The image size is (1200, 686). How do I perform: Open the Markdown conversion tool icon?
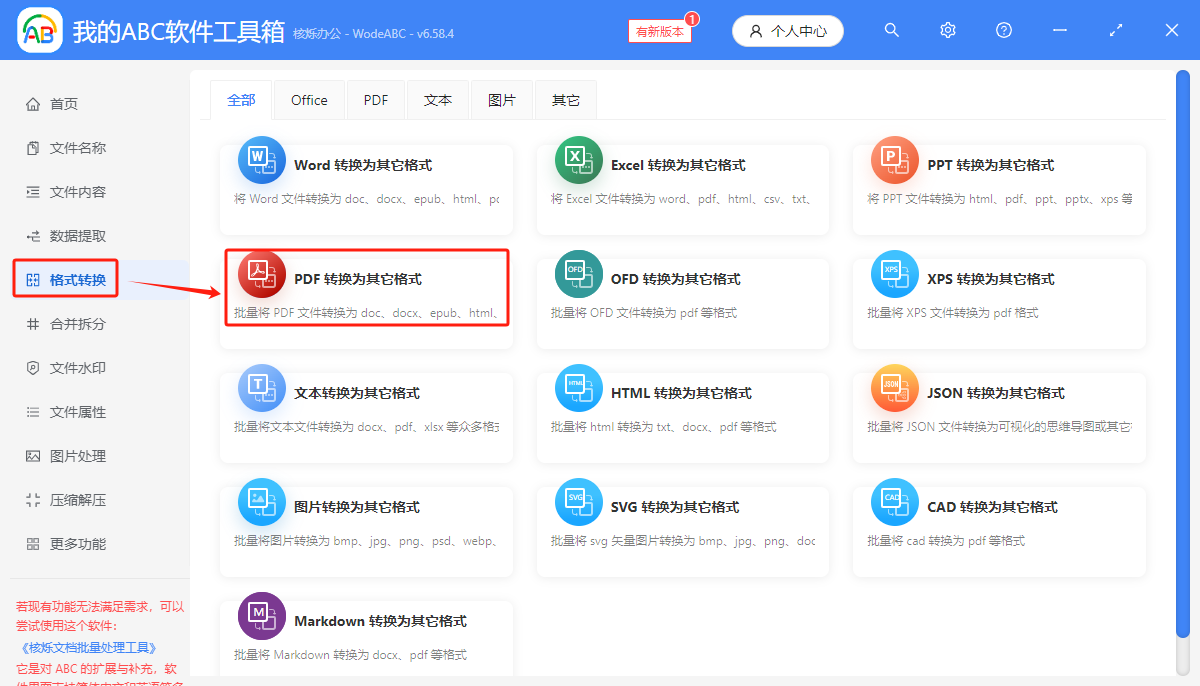[x=261, y=615]
